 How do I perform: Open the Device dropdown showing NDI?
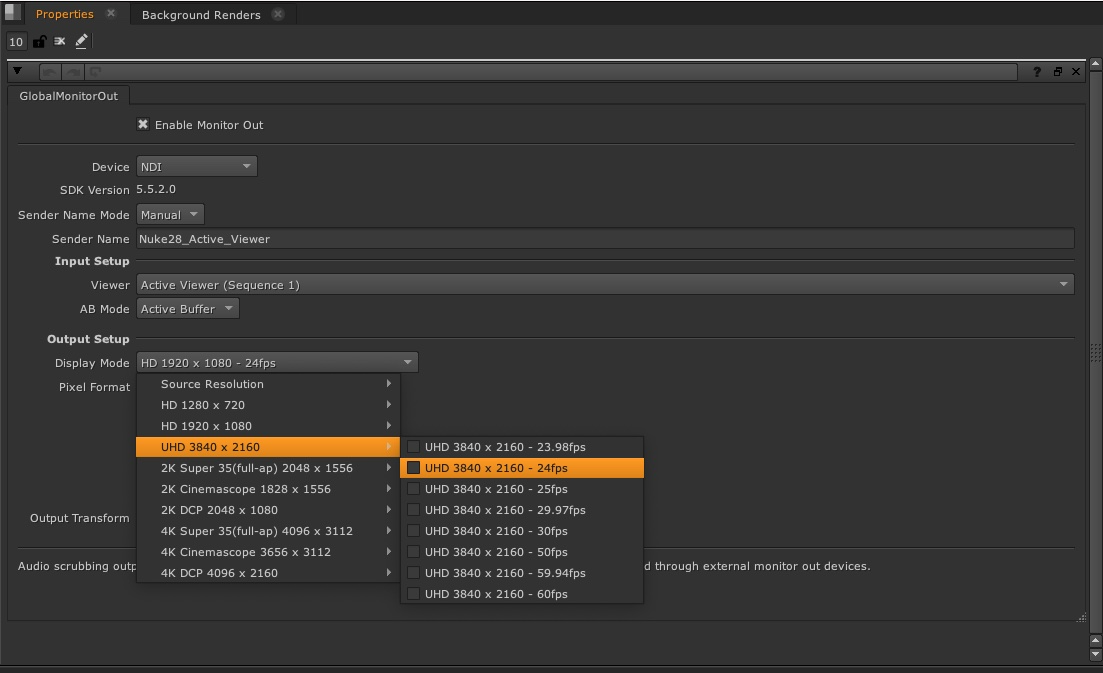coord(196,167)
